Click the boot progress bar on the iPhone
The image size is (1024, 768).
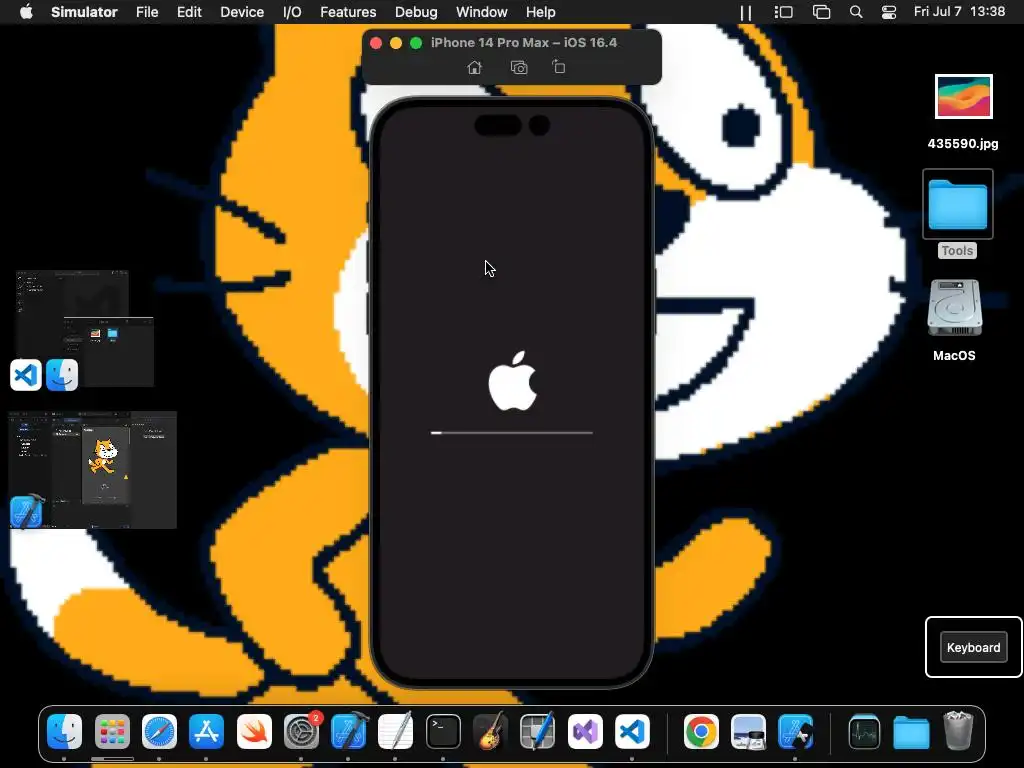(x=511, y=432)
